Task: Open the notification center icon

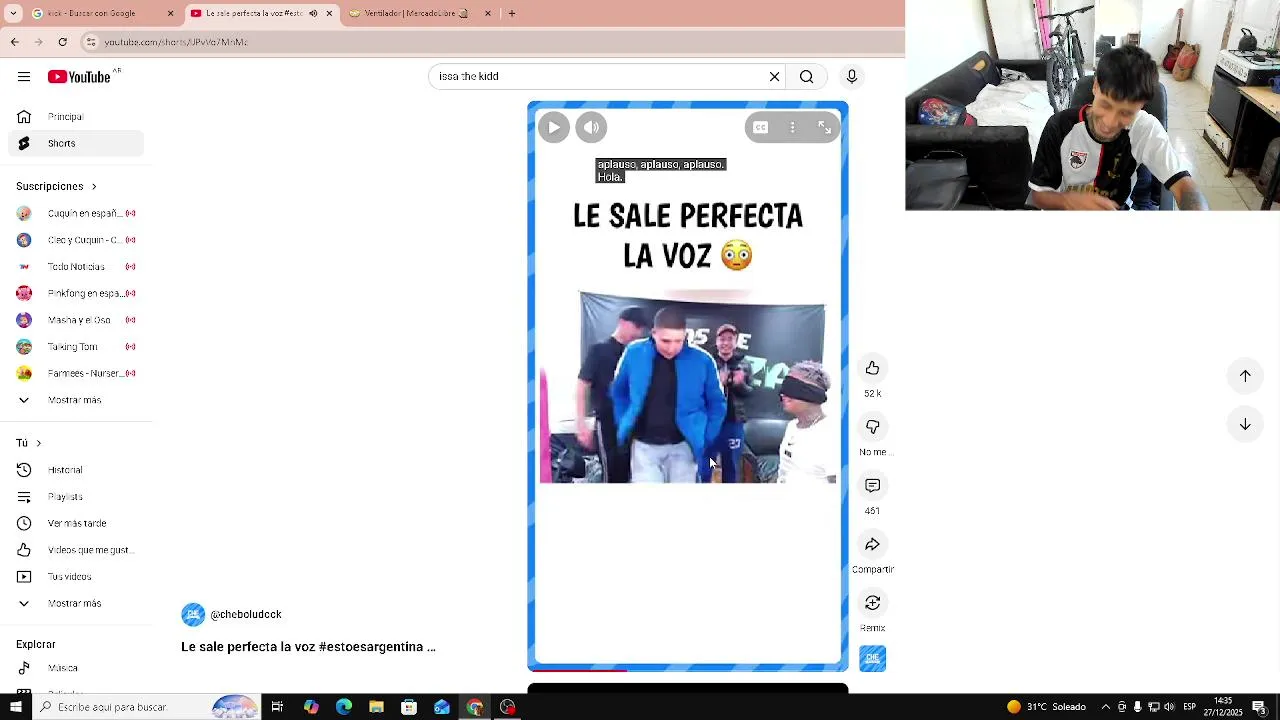Action: tap(1259, 707)
